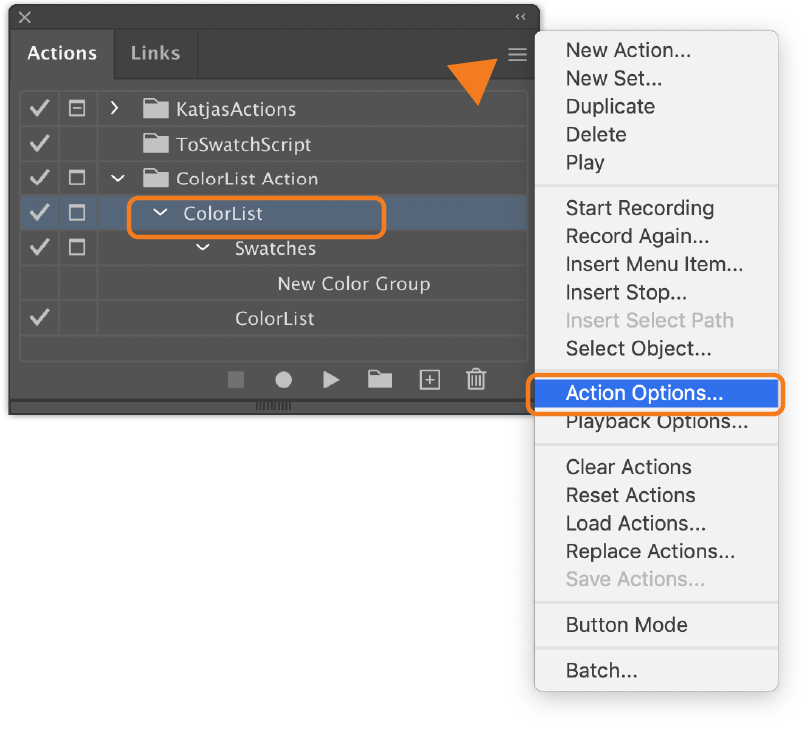Play the current selection with triangle icon

click(330, 379)
